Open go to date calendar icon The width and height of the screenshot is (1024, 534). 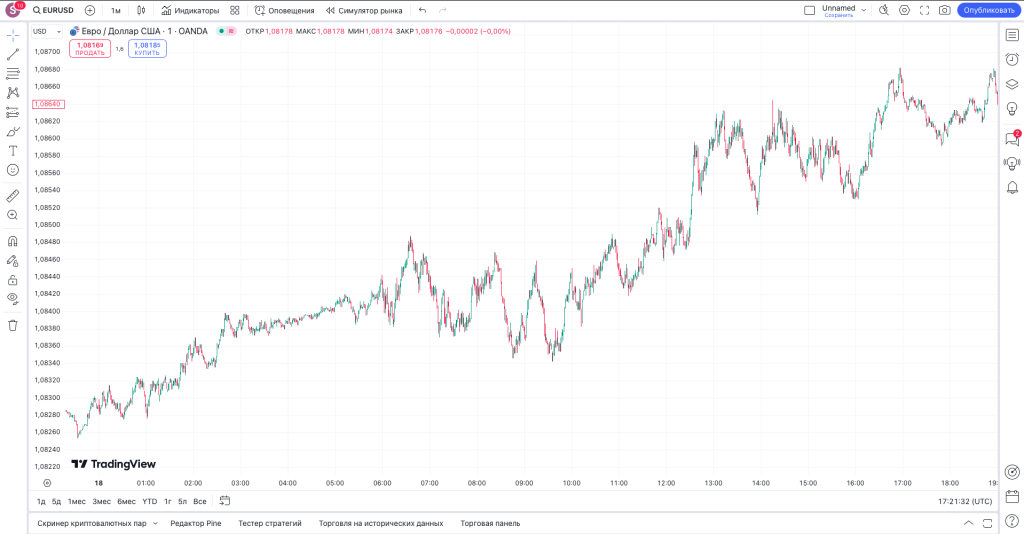(x=225, y=501)
